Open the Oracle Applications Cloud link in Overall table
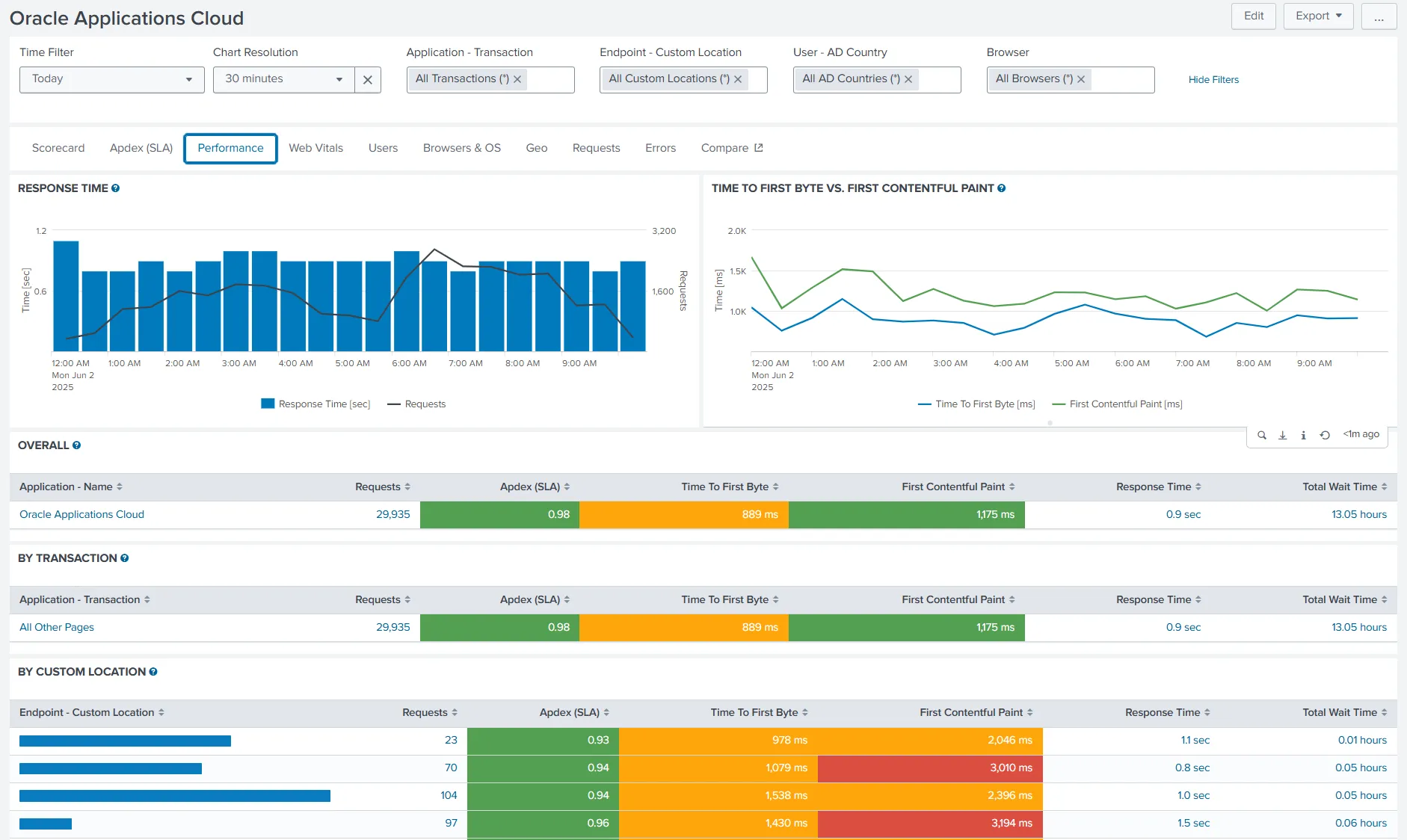 81,514
